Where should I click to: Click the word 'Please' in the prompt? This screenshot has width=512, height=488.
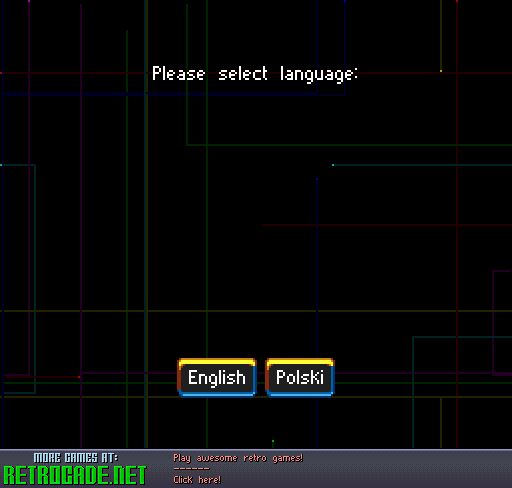(178, 73)
